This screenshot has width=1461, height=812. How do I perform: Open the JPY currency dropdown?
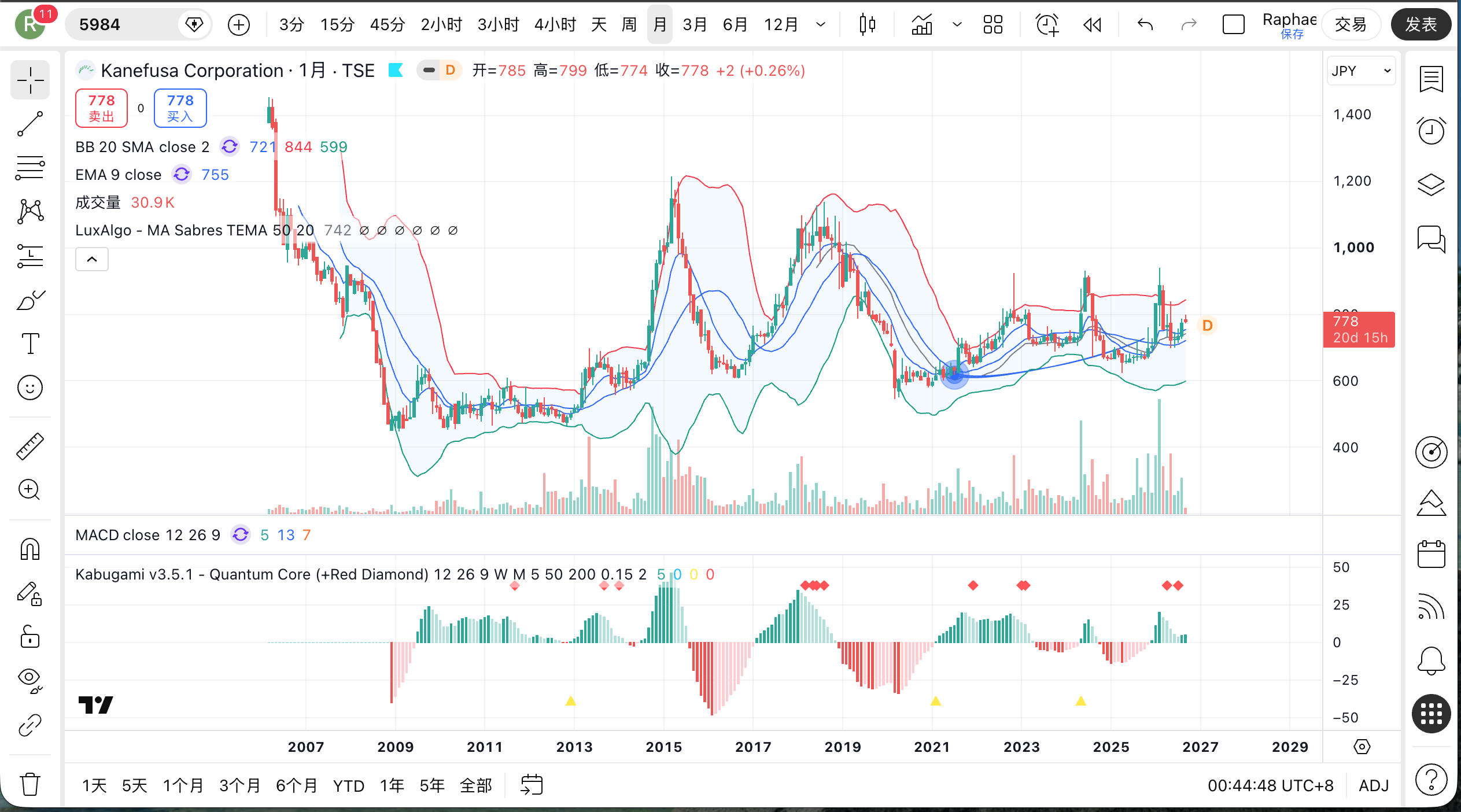(1360, 71)
